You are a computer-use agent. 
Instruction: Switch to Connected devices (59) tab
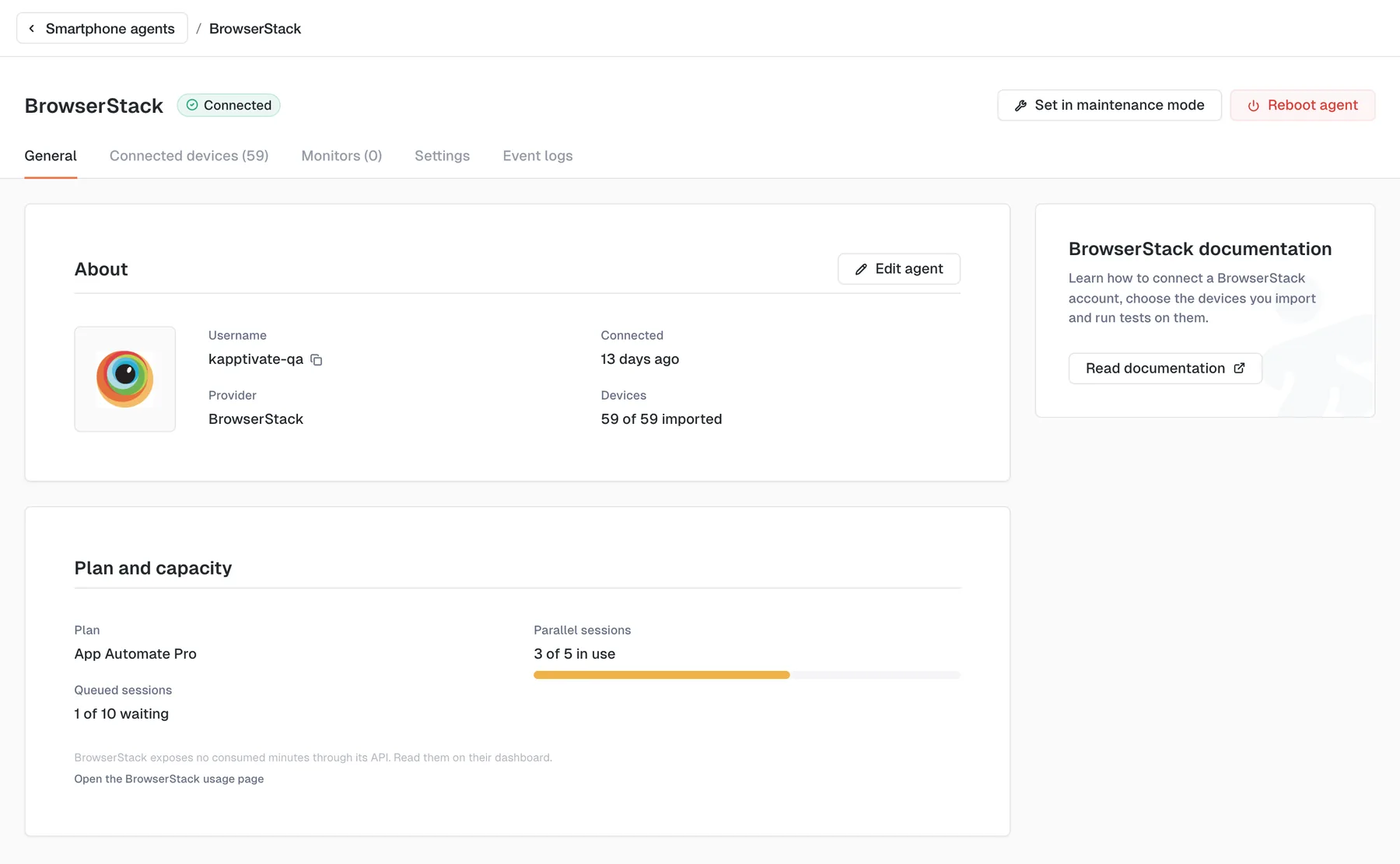(189, 156)
